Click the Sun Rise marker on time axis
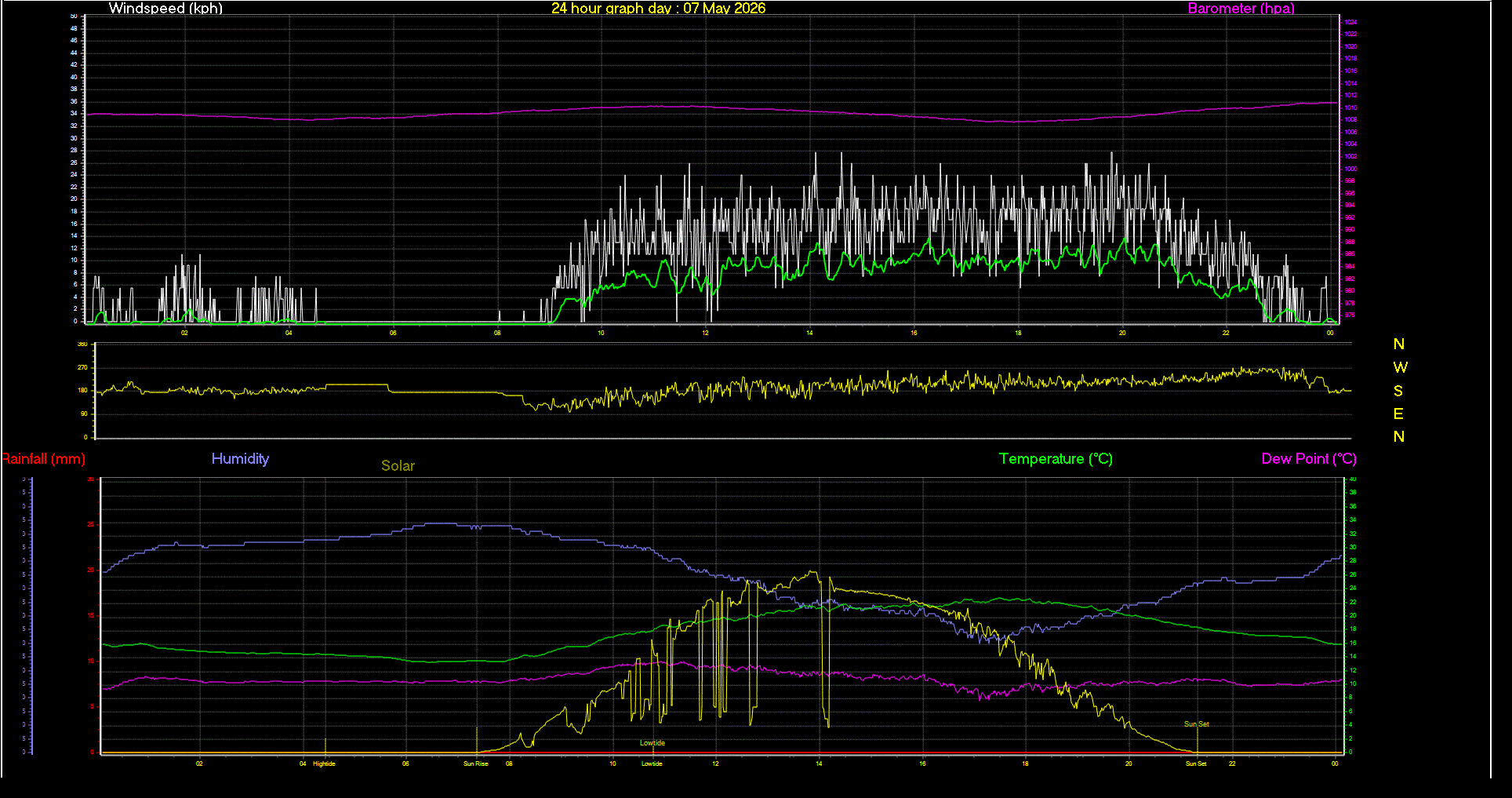Viewport: 1512px width, 798px height. (476, 763)
